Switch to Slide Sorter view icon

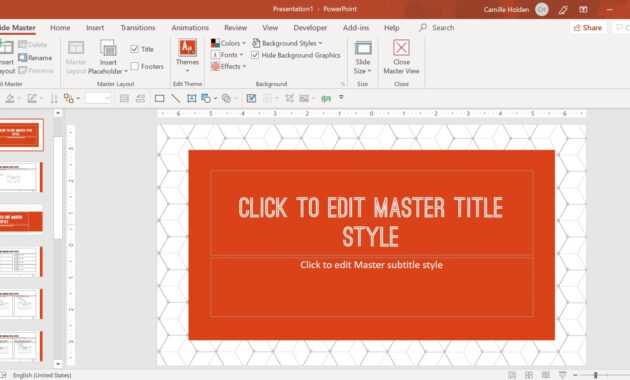point(529,375)
